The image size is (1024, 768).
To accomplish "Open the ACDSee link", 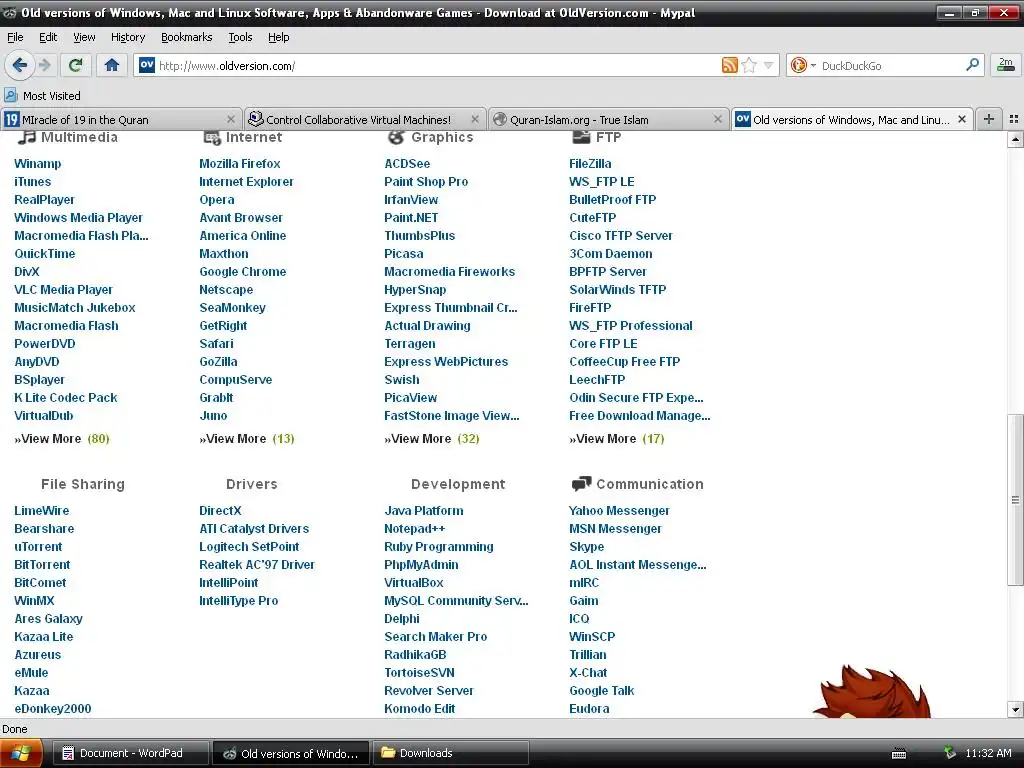I will pyautogui.click(x=407, y=163).
